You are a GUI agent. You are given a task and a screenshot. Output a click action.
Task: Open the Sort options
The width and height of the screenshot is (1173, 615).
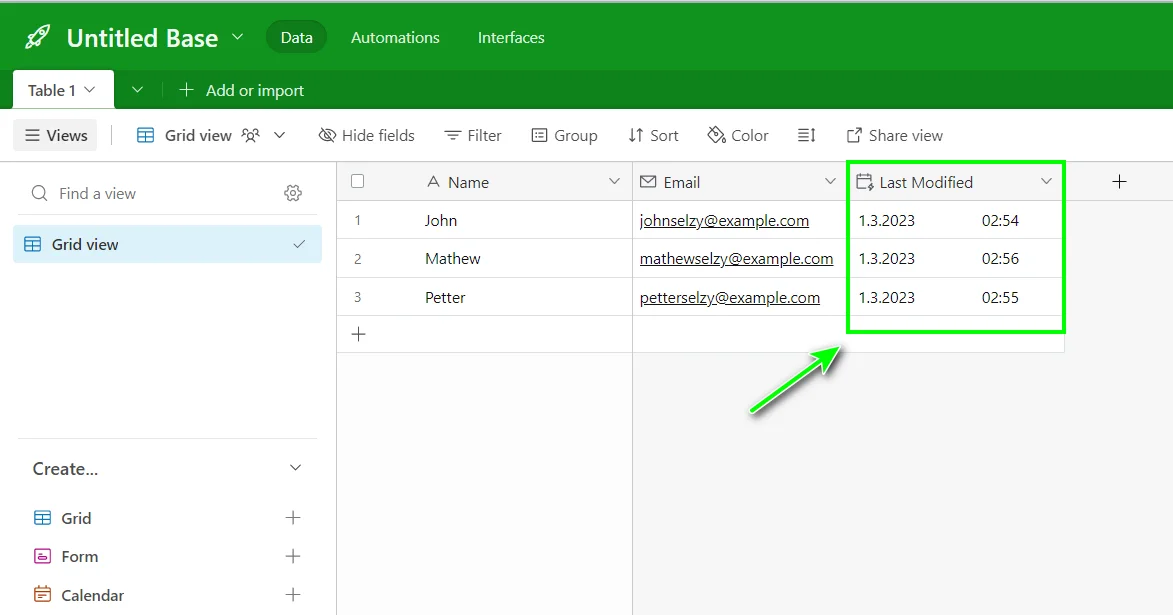coord(652,135)
